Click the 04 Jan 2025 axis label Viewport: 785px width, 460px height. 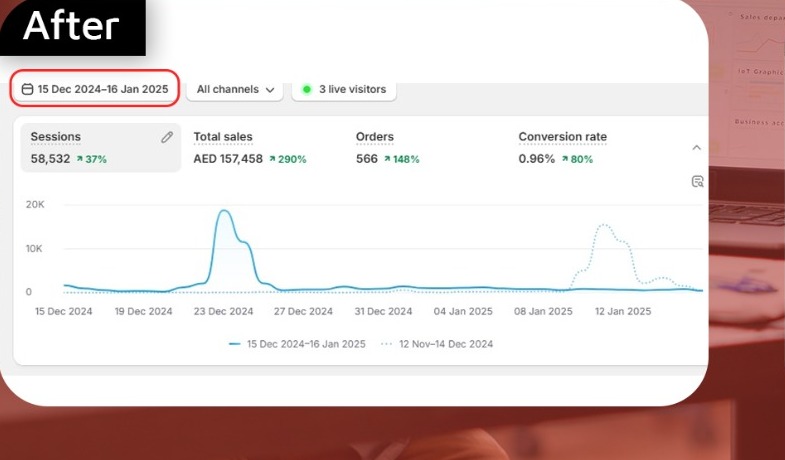[x=463, y=311]
